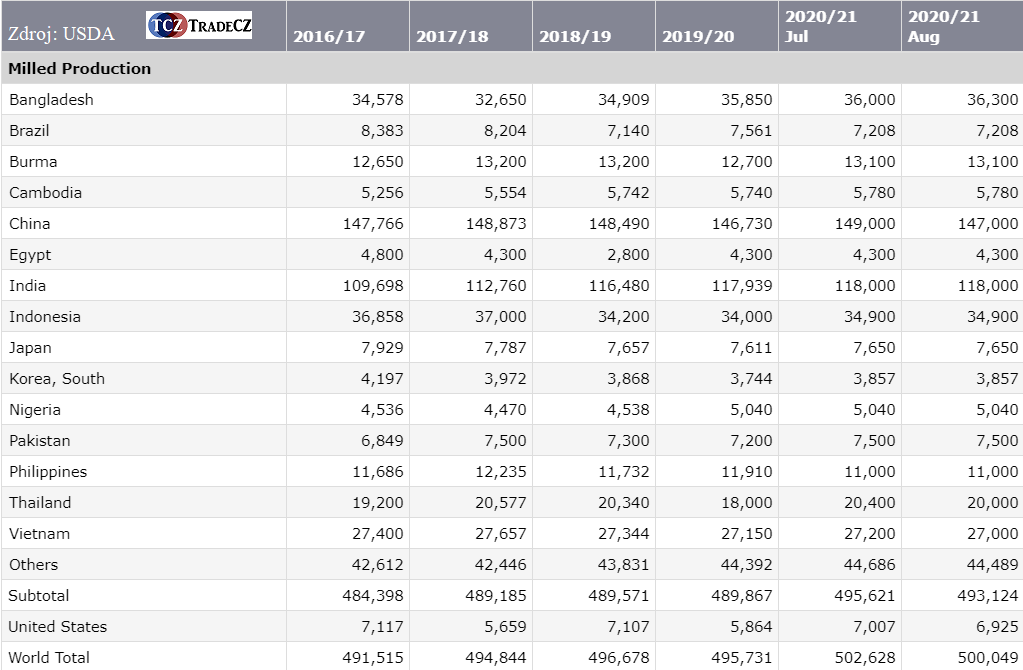Screen dimensions: 1023x670
Task: Click the 2018/19 column header
Action: tap(575, 37)
